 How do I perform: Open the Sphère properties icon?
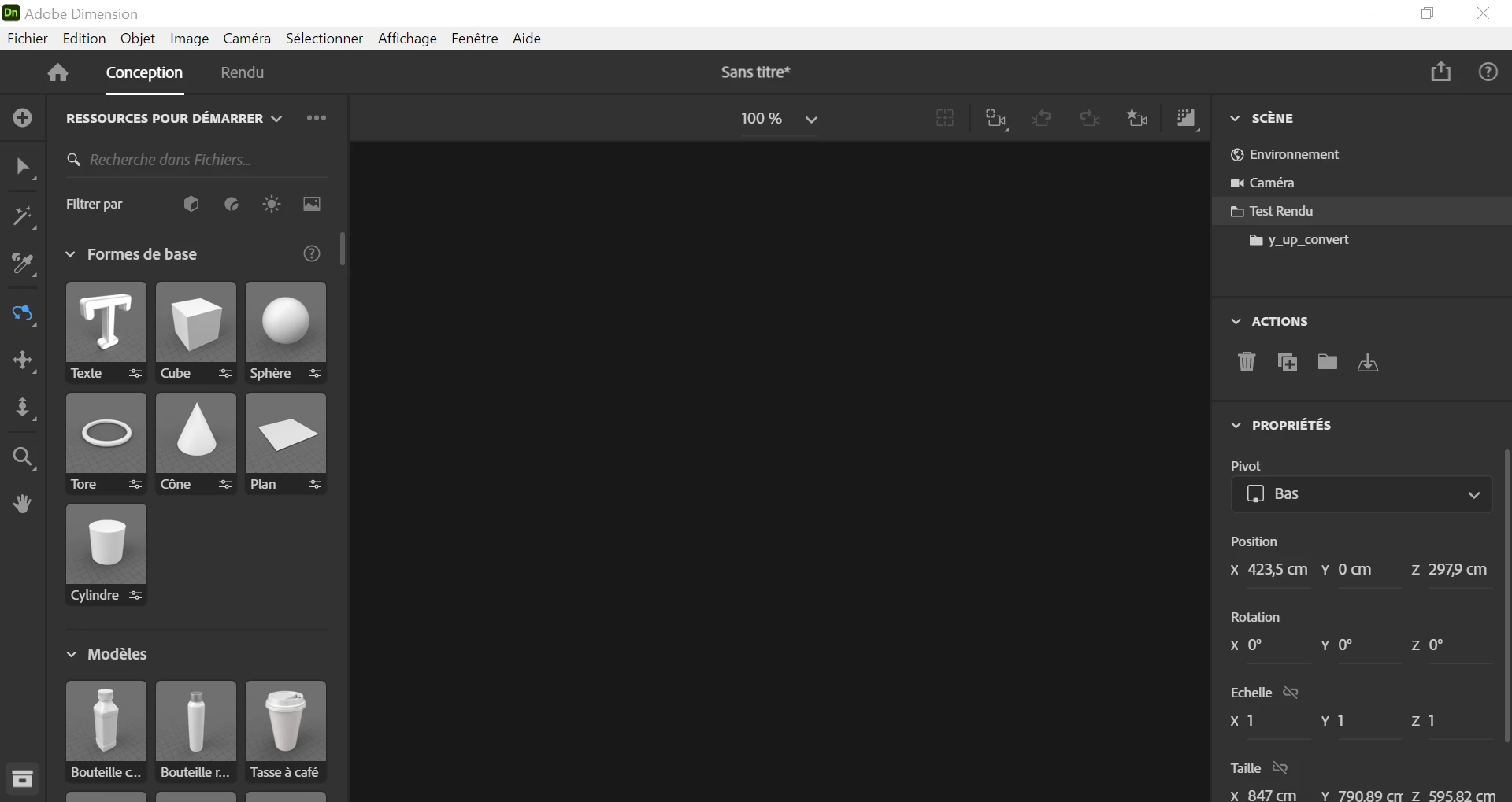tap(315, 374)
